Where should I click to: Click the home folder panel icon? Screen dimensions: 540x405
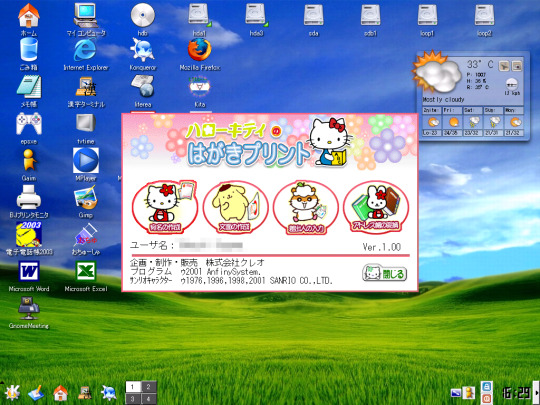pos(60,393)
